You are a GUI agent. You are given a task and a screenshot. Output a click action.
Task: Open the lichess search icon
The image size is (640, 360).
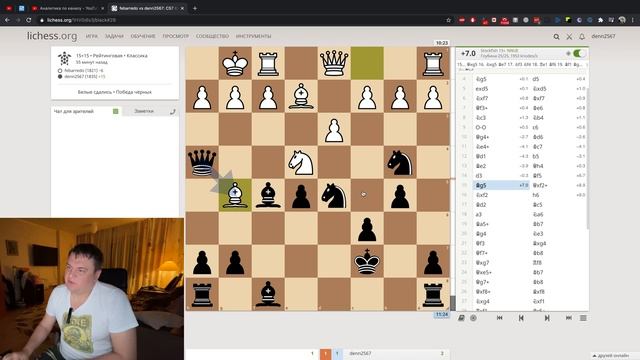pyautogui.click(x=556, y=37)
